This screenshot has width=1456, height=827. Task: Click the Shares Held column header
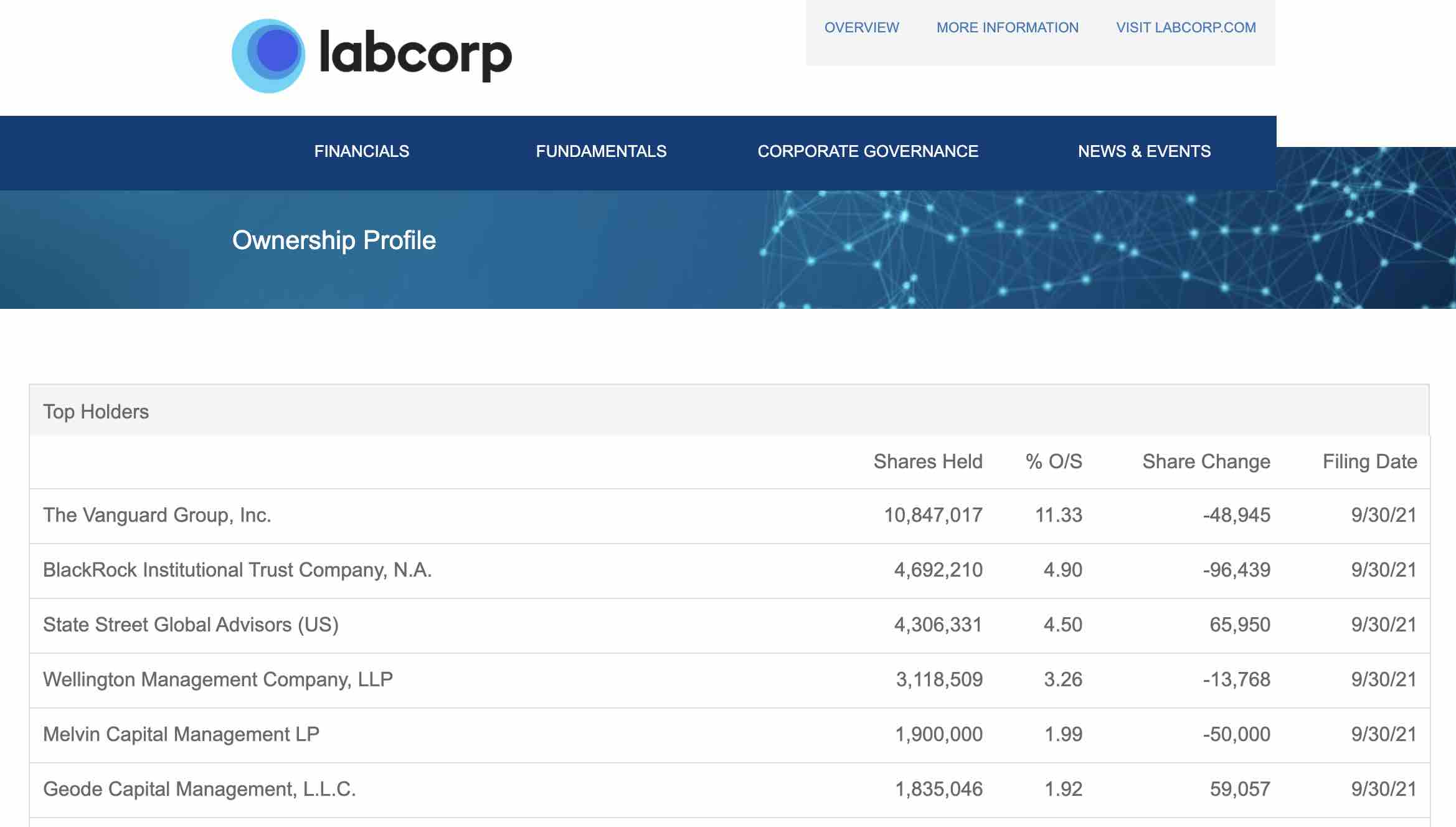(x=928, y=461)
